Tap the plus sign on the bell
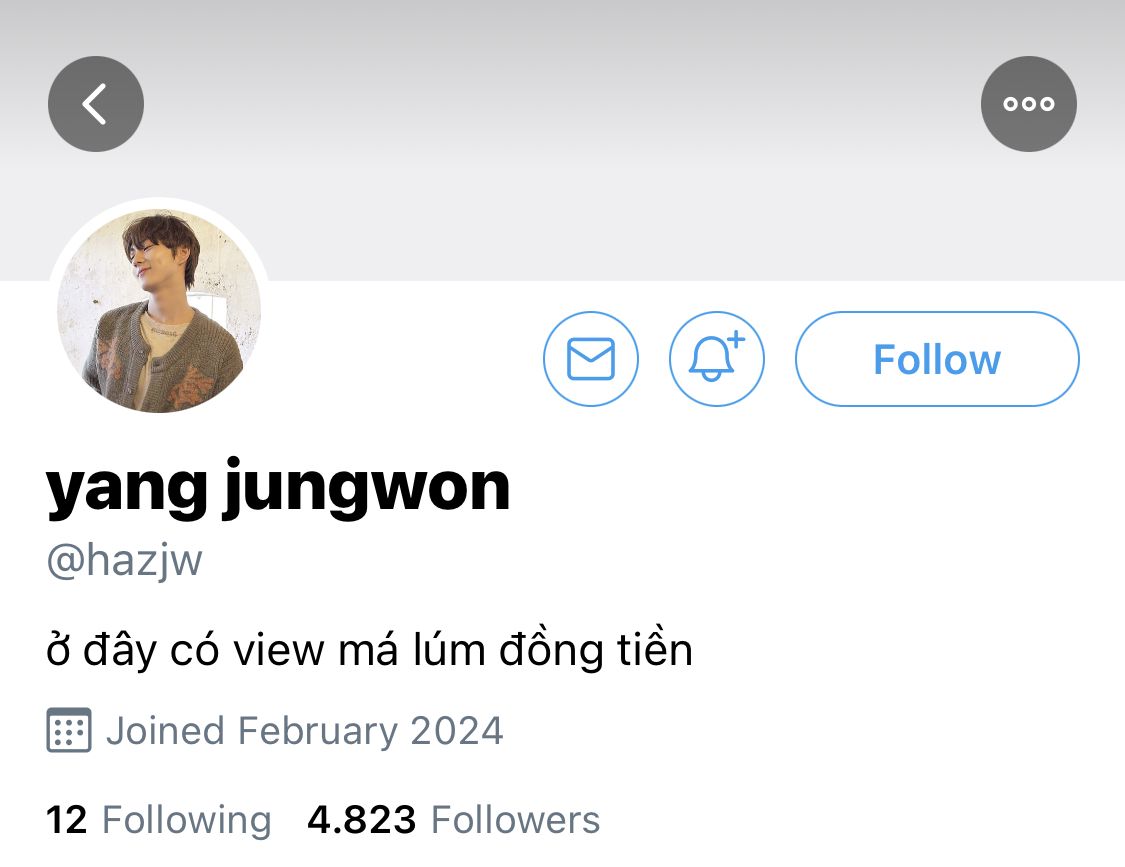 point(736,339)
